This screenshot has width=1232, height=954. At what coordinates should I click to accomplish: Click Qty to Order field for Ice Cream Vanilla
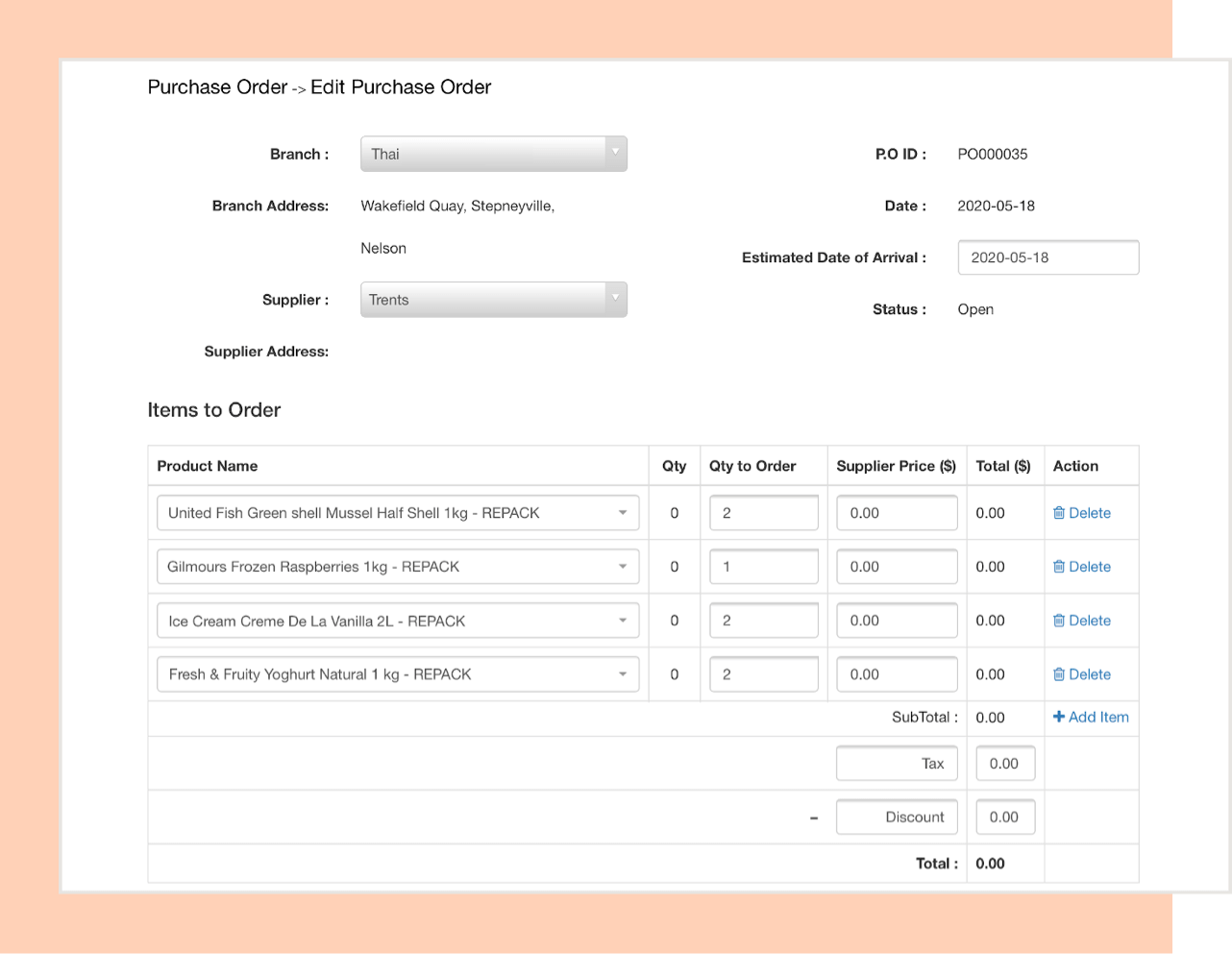click(764, 621)
